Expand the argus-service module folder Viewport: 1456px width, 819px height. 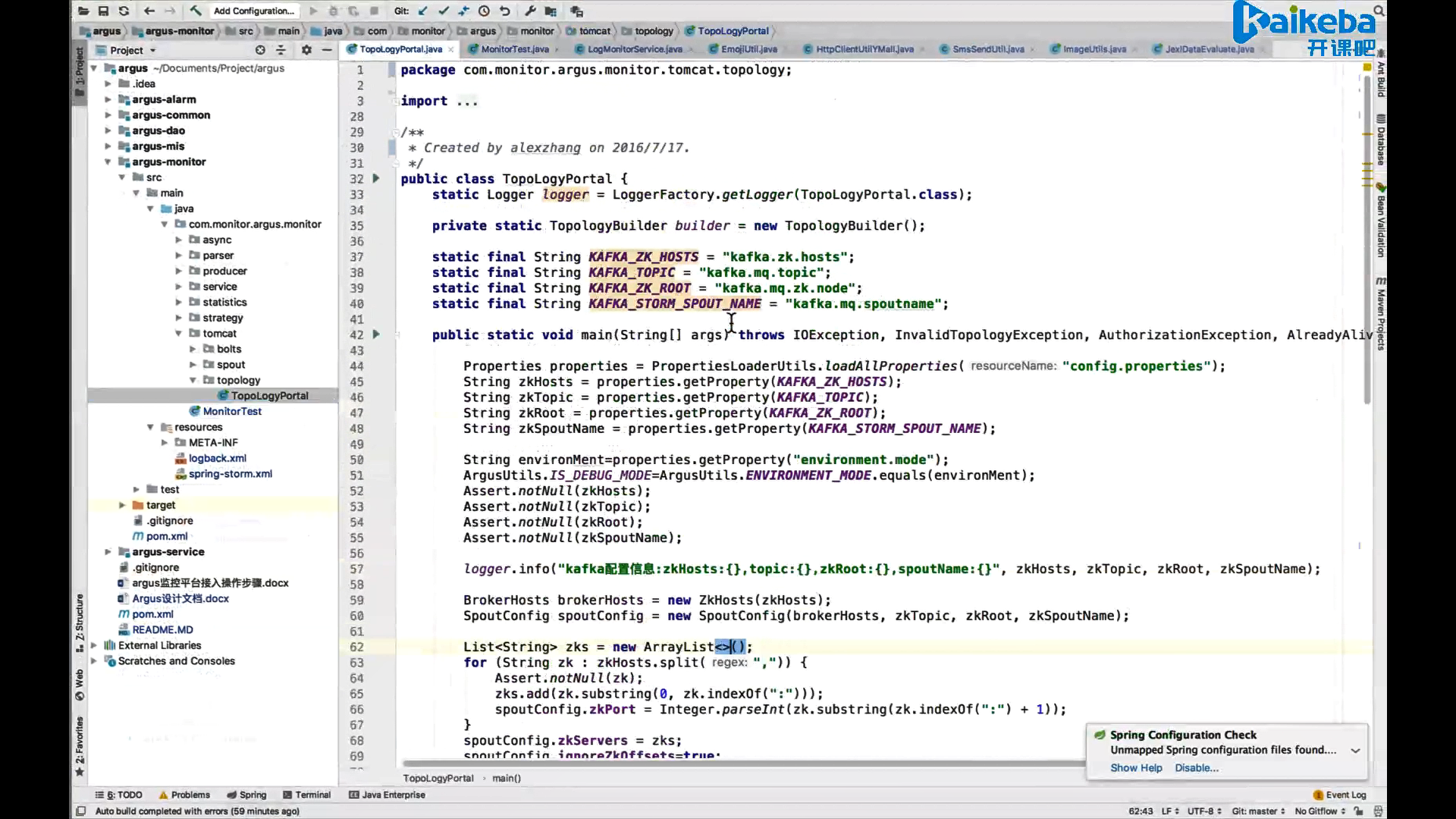click(x=108, y=552)
